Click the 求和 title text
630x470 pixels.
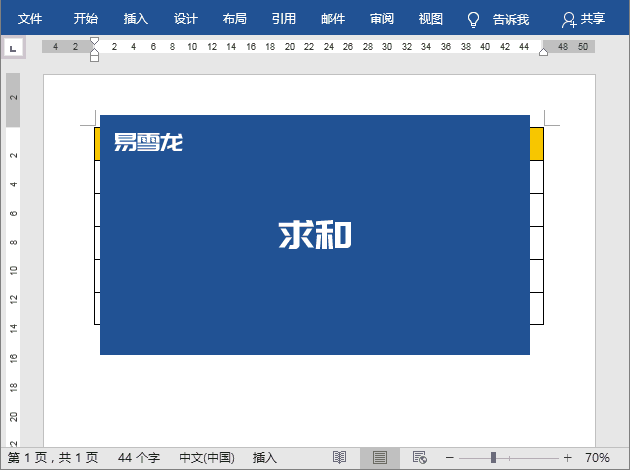[315, 235]
